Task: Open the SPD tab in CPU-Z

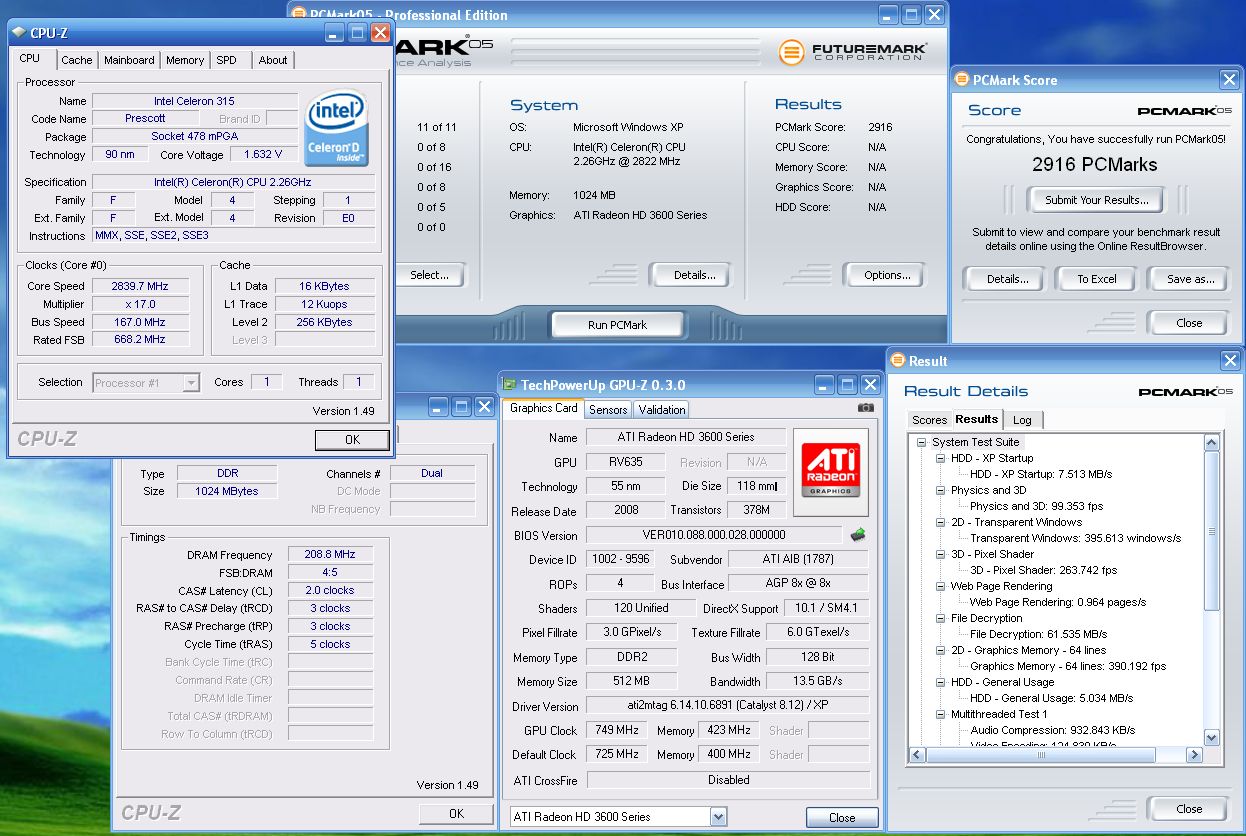Action: [x=227, y=60]
